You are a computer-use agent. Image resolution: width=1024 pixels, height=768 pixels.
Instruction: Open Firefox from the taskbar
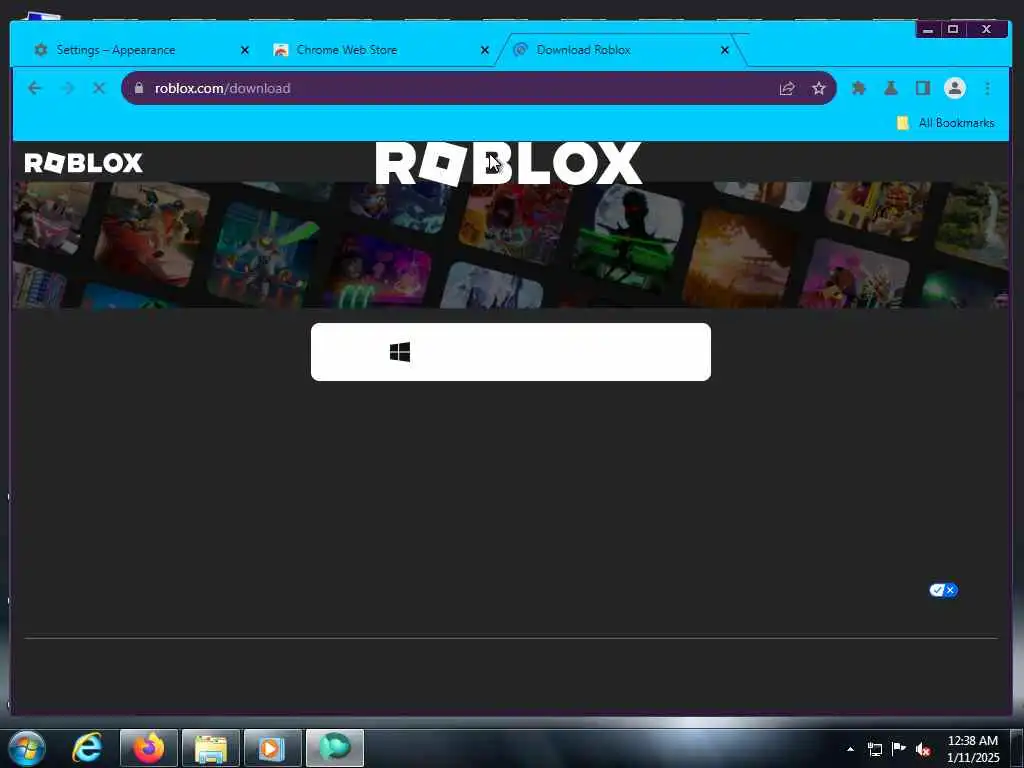[149, 748]
